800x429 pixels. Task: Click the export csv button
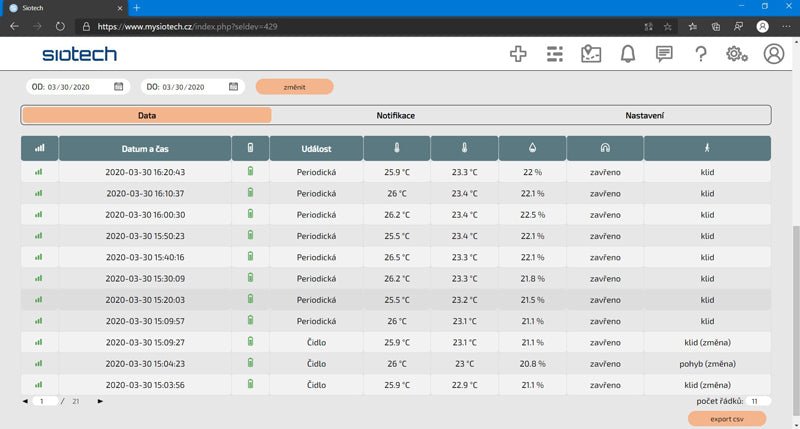point(727,419)
